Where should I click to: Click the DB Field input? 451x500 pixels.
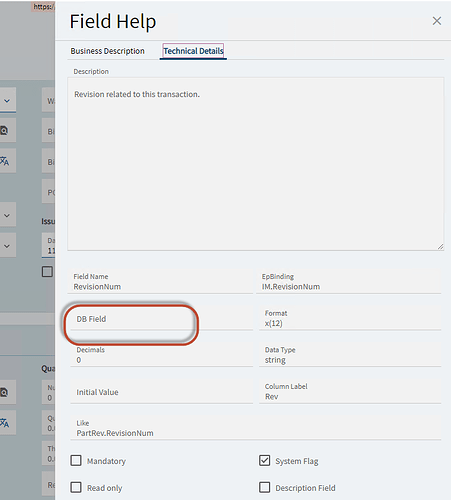pyautogui.click(x=161, y=319)
